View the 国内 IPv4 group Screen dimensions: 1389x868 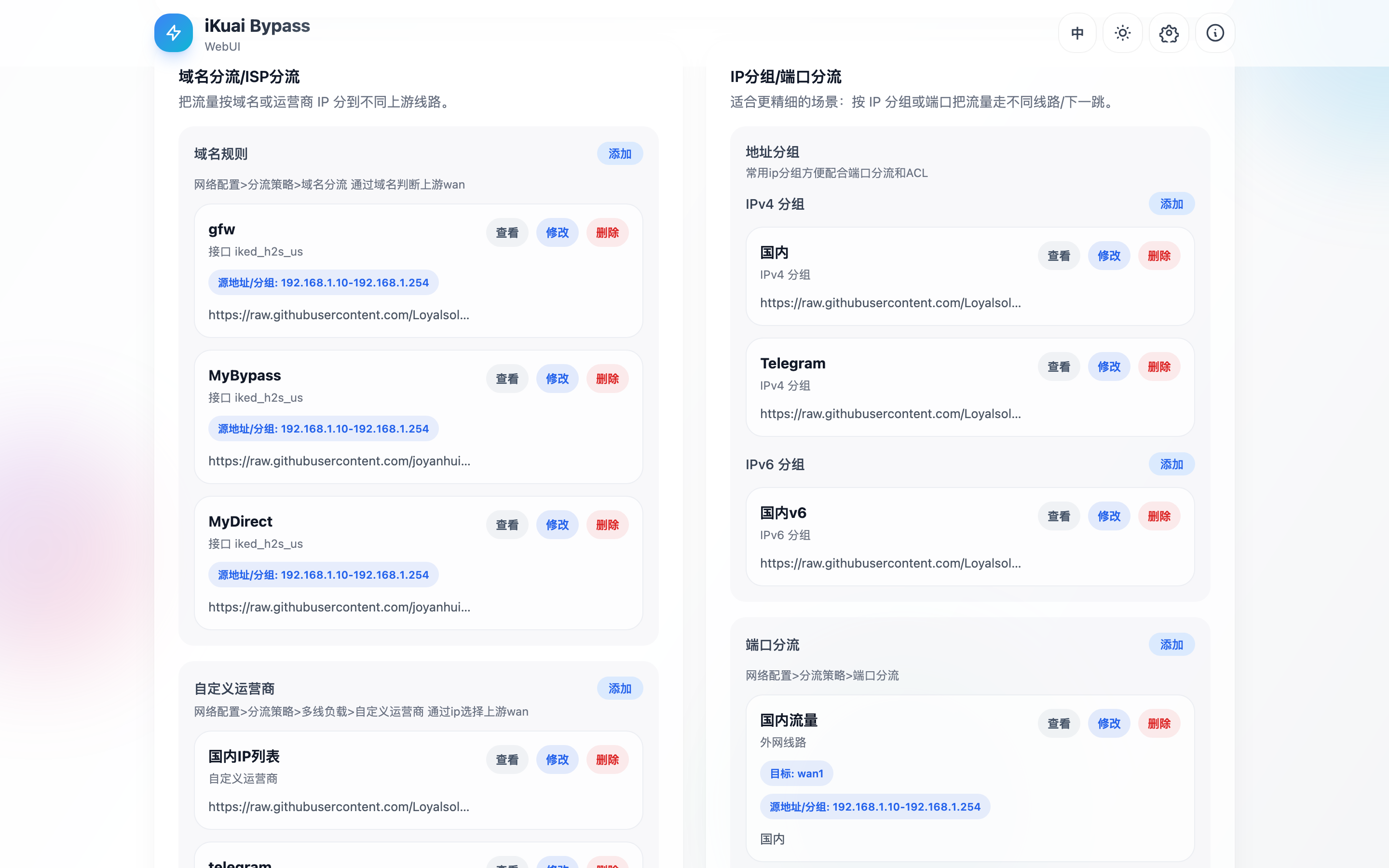[x=1059, y=256]
